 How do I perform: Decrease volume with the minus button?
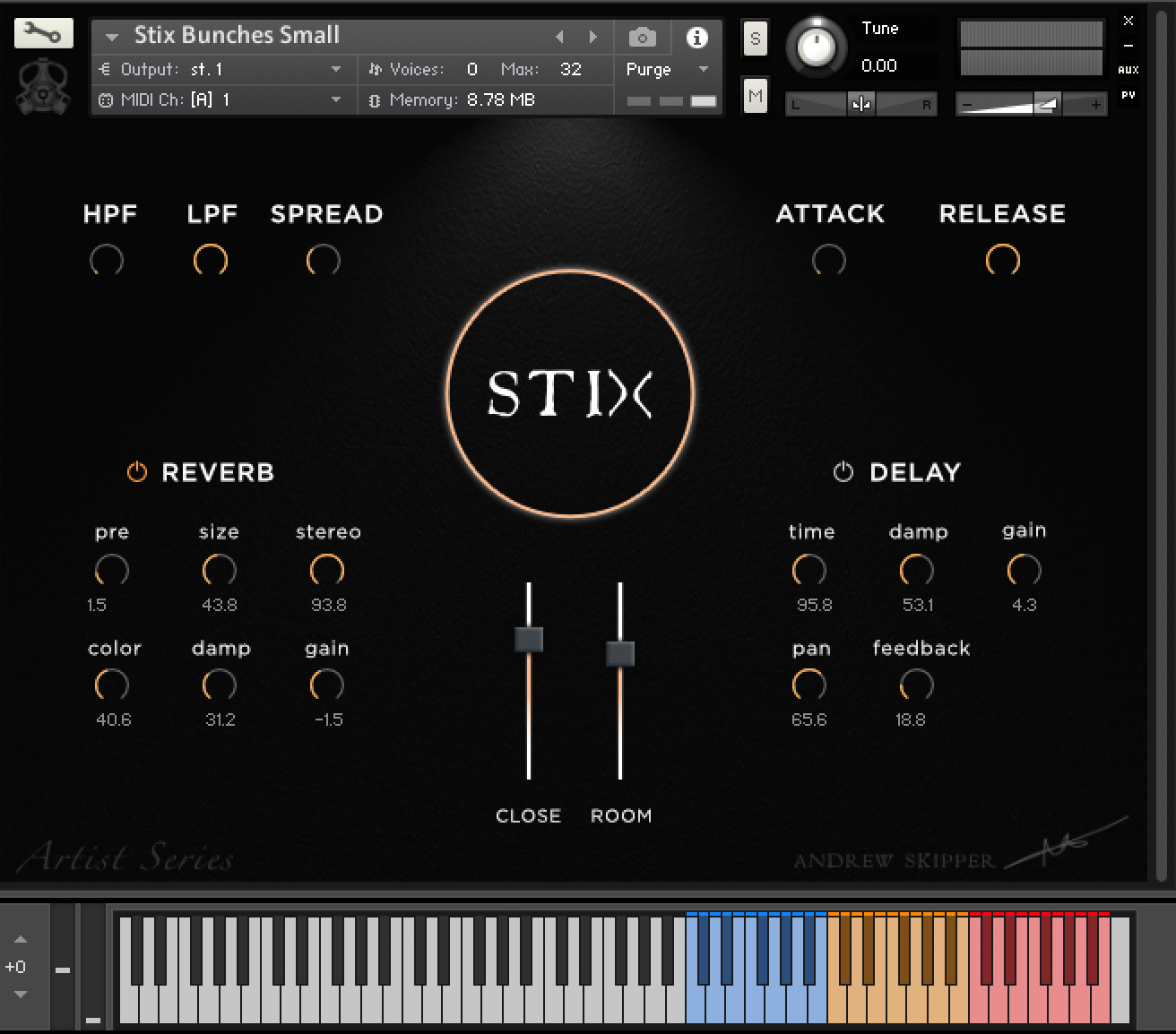pyautogui.click(x=966, y=105)
